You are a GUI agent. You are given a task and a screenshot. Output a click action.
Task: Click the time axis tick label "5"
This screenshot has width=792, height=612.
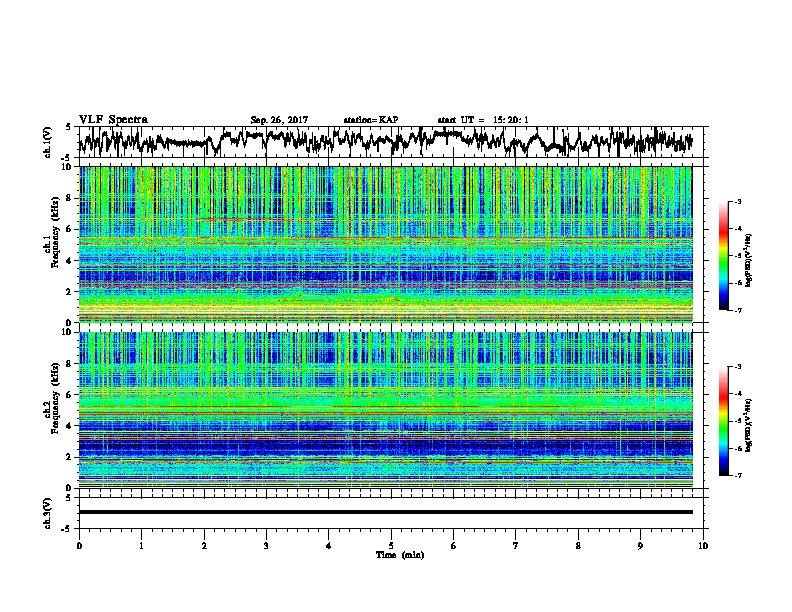[391, 546]
